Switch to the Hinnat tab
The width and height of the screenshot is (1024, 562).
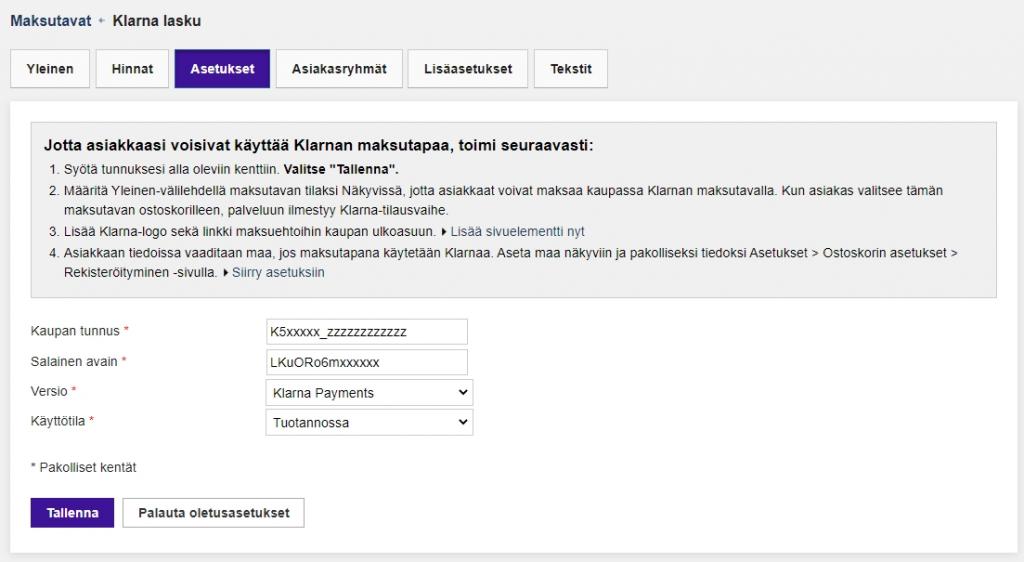tap(132, 69)
